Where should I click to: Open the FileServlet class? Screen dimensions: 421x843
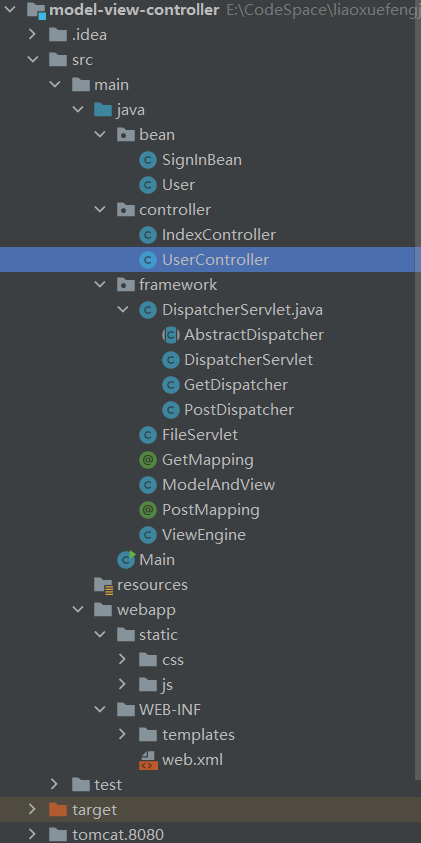click(x=200, y=435)
